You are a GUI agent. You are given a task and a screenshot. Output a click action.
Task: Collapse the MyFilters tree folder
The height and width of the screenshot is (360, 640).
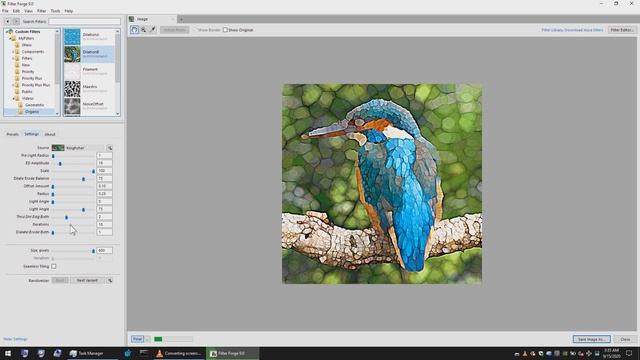coord(10,38)
